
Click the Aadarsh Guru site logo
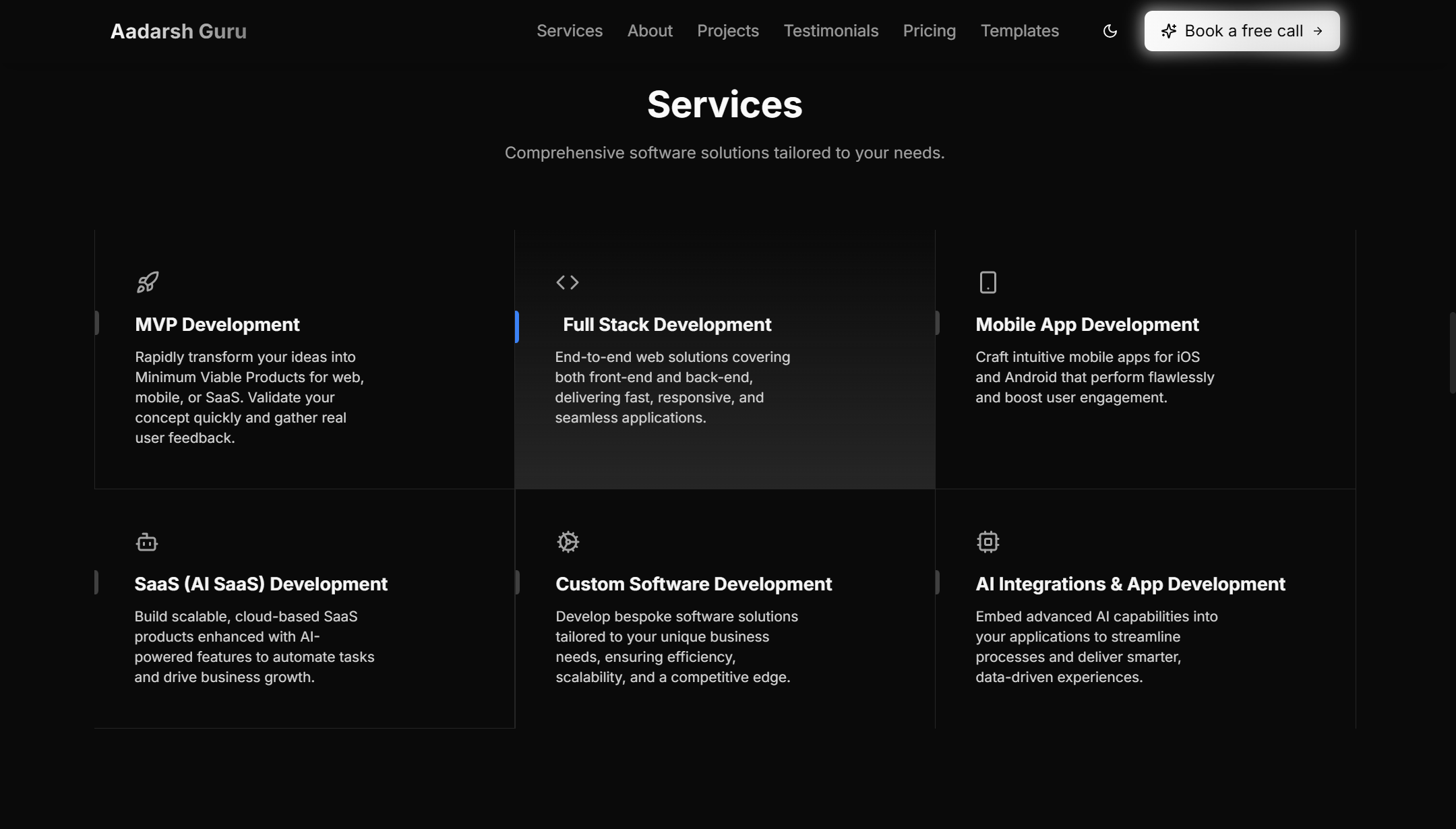point(178,31)
